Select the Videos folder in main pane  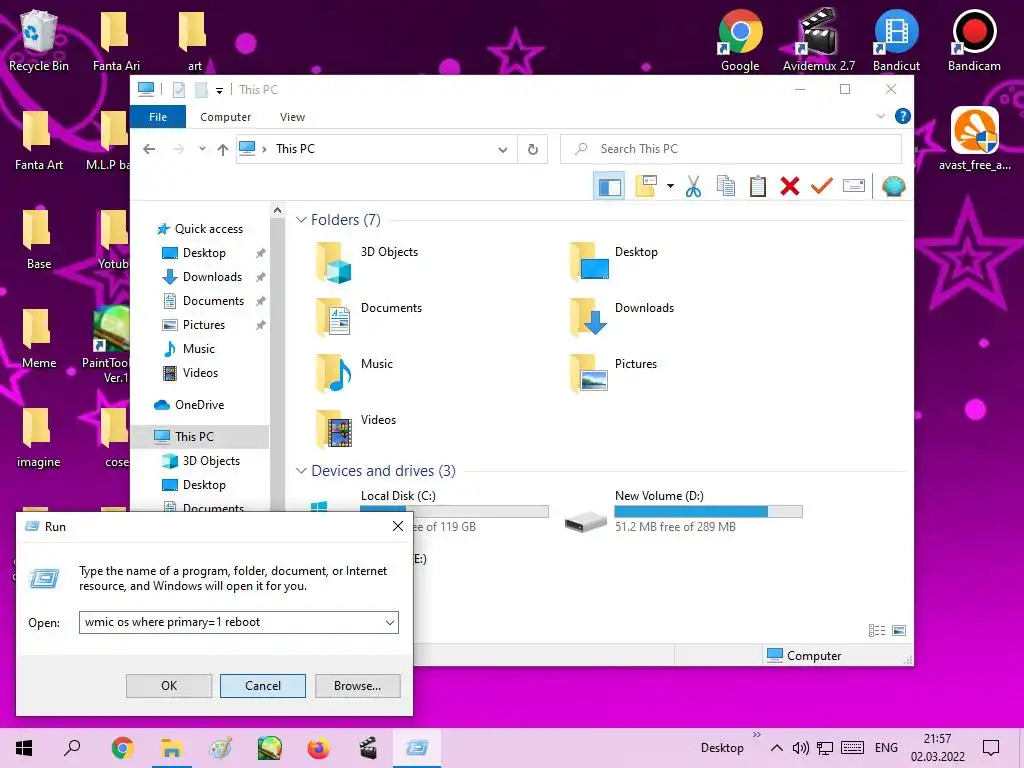356,429
